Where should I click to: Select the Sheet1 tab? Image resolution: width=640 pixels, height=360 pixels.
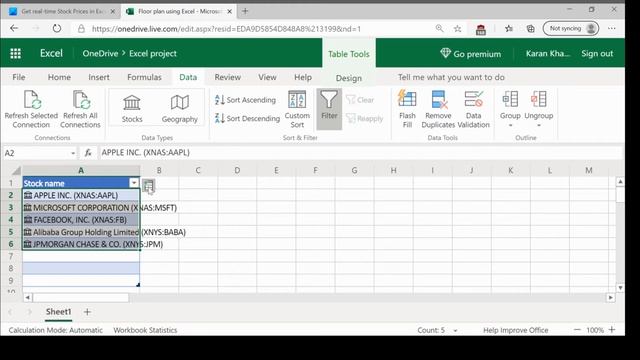click(x=58, y=312)
